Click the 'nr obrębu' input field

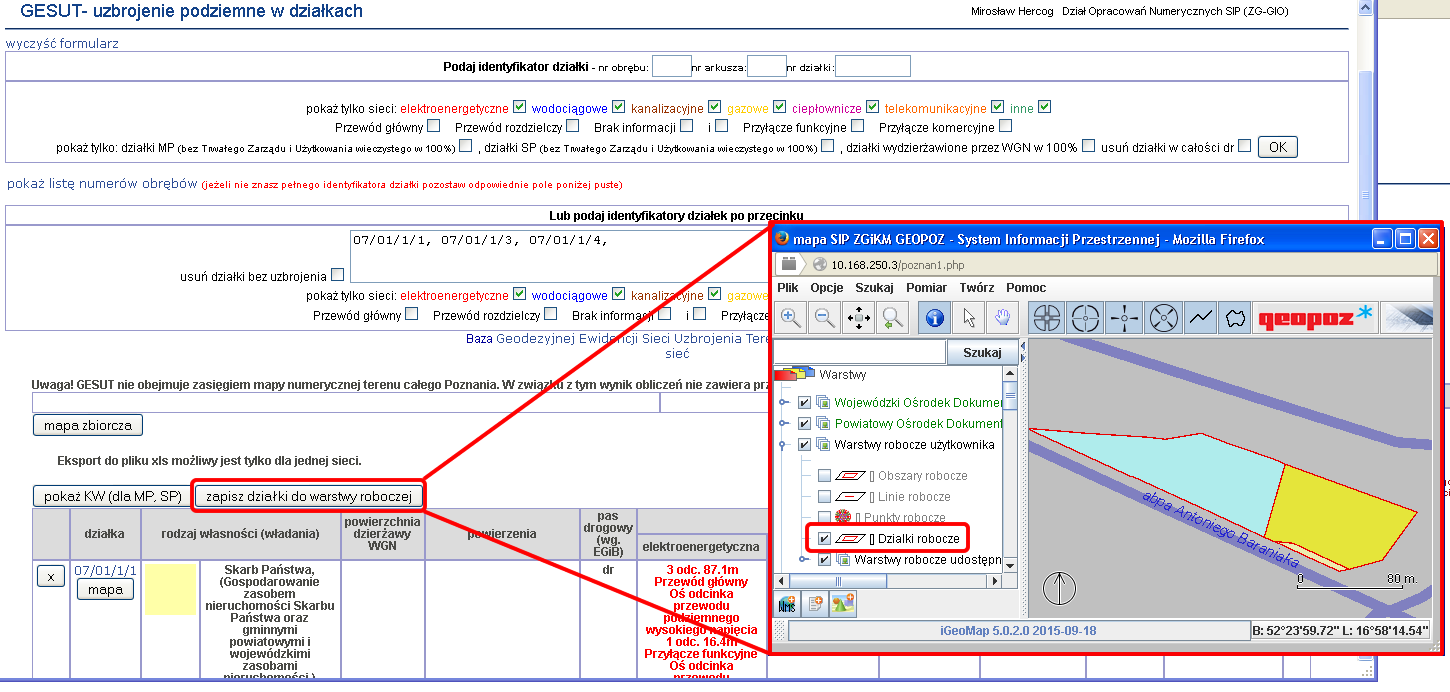click(672, 67)
